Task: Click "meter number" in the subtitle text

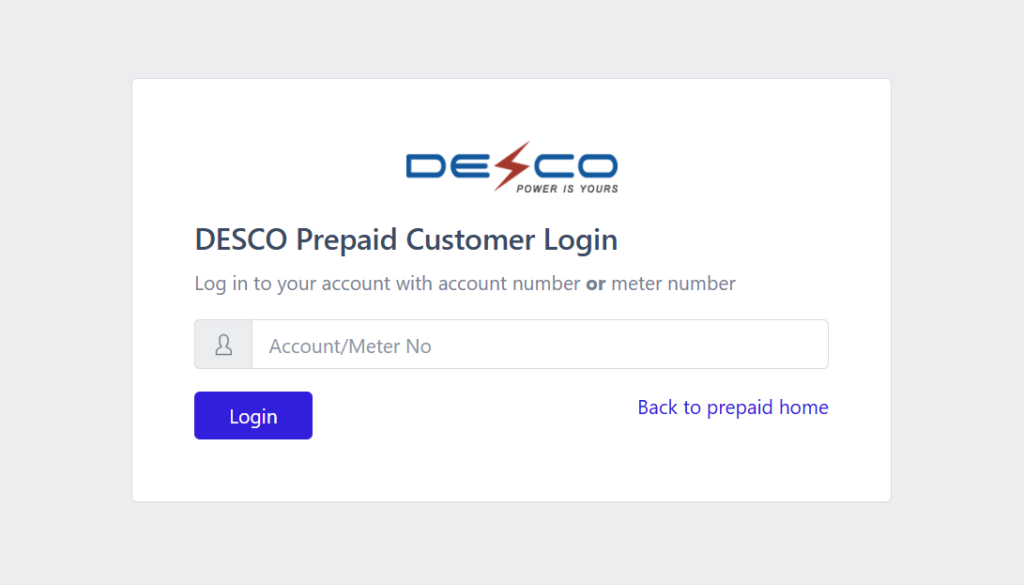Action: coord(673,283)
